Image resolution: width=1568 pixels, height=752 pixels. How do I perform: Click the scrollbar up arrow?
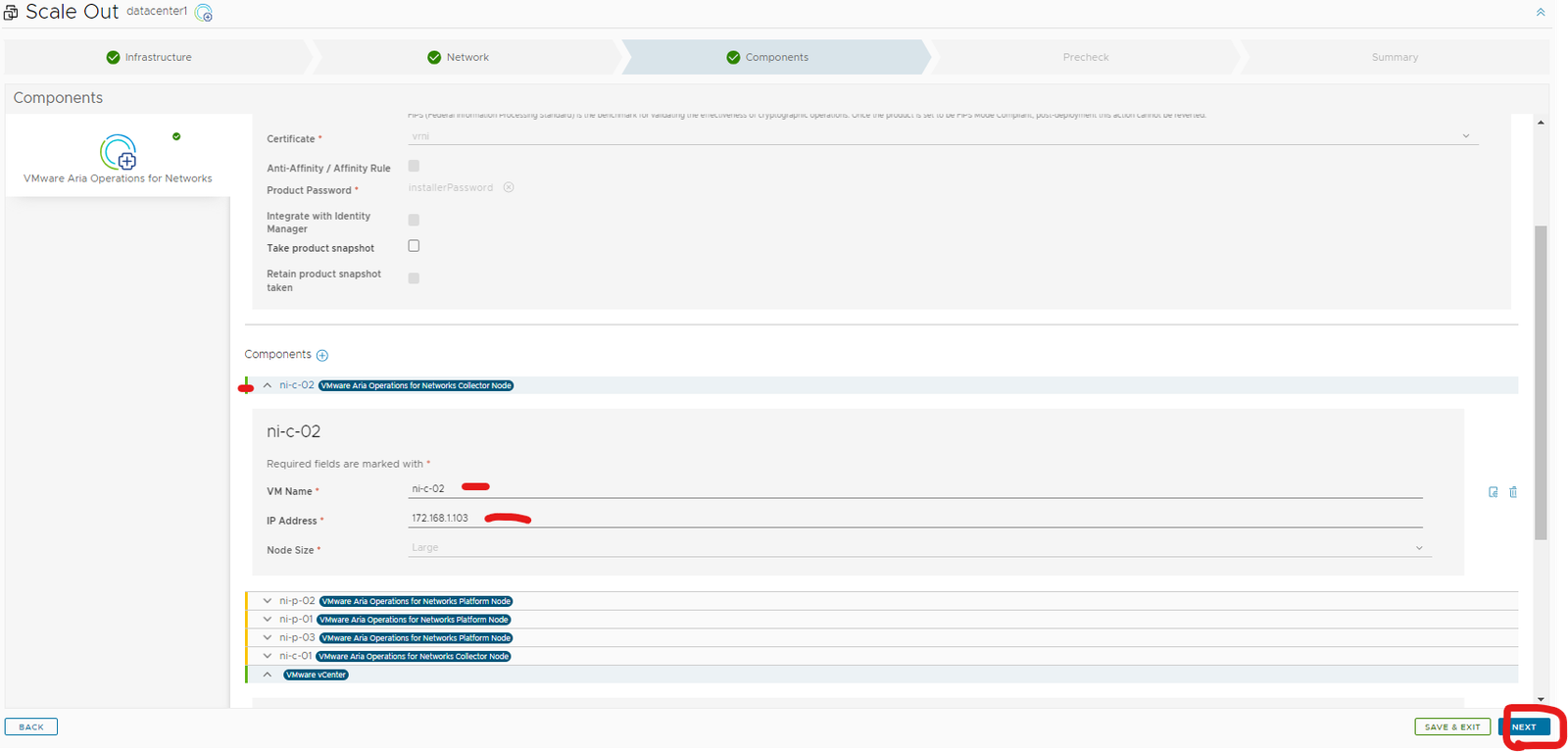click(x=1541, y=123)
